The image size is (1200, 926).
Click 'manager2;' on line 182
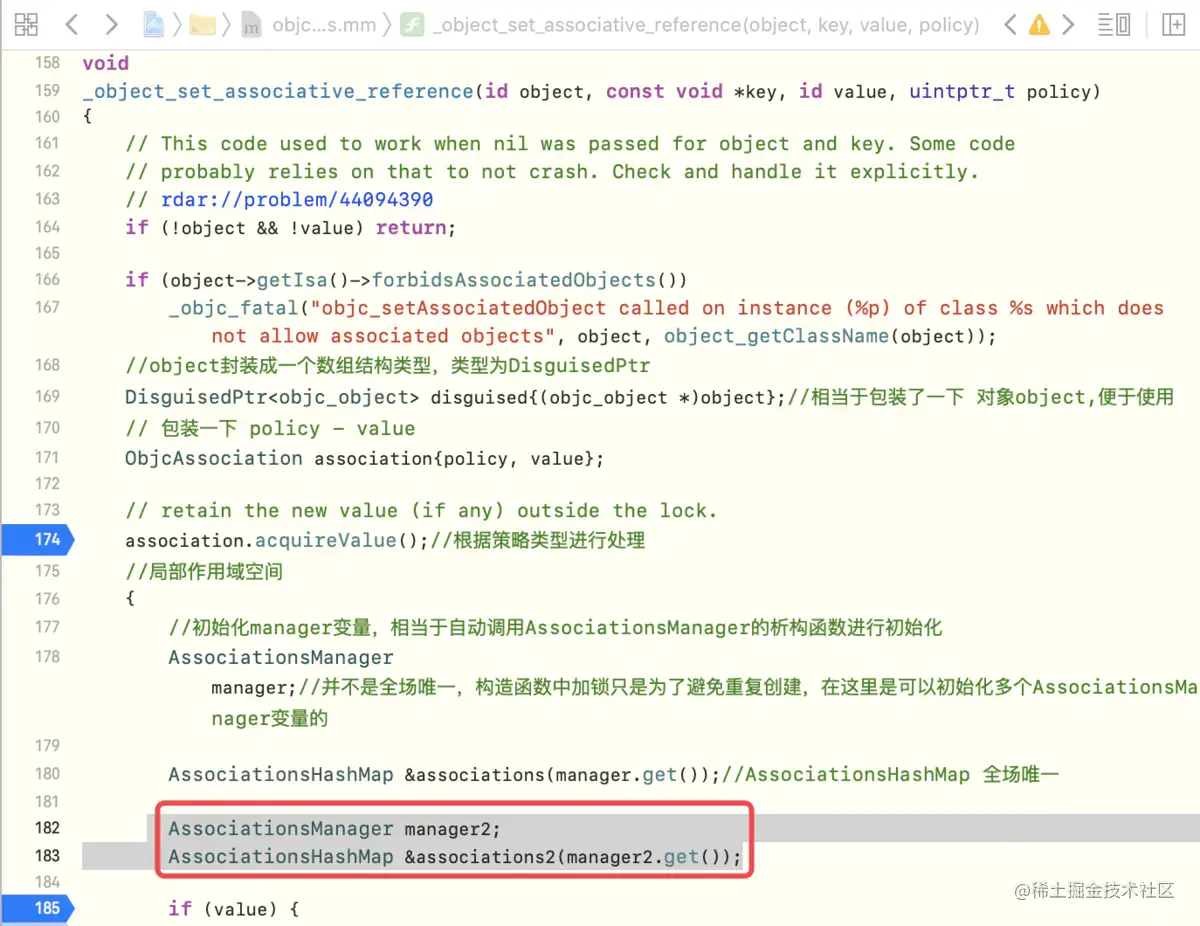[452, 828]
